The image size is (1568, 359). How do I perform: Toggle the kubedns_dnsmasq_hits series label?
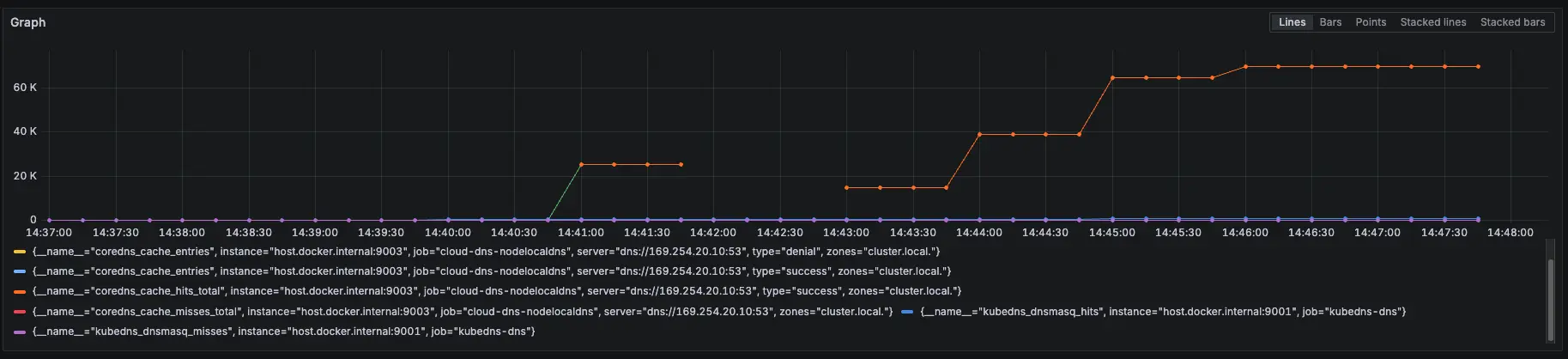tap(1163, 312)
